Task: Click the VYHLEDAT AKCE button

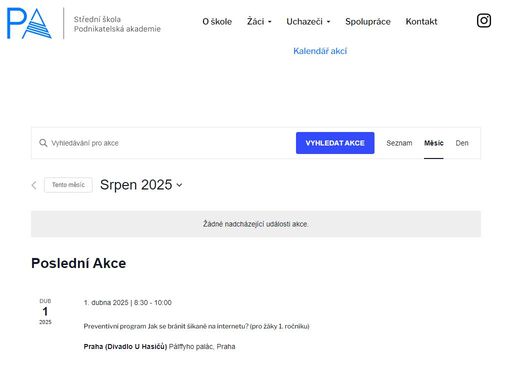Action: point(335,143)
